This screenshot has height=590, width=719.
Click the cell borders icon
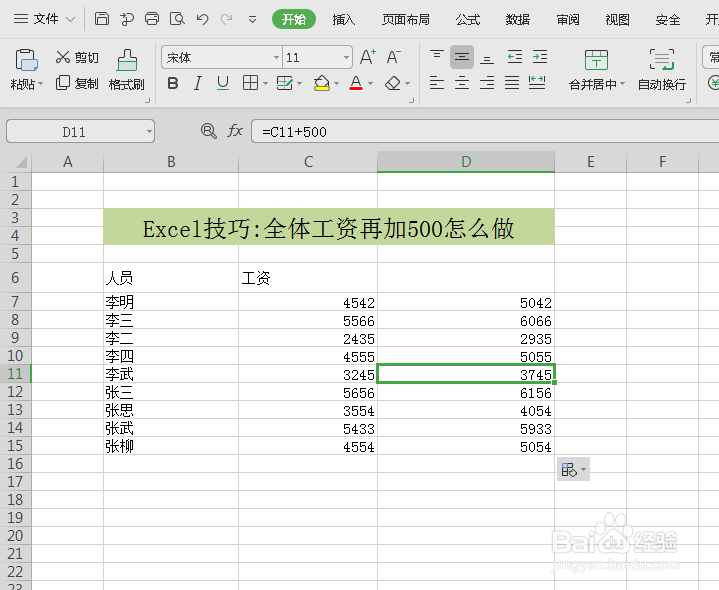[250, 83]
